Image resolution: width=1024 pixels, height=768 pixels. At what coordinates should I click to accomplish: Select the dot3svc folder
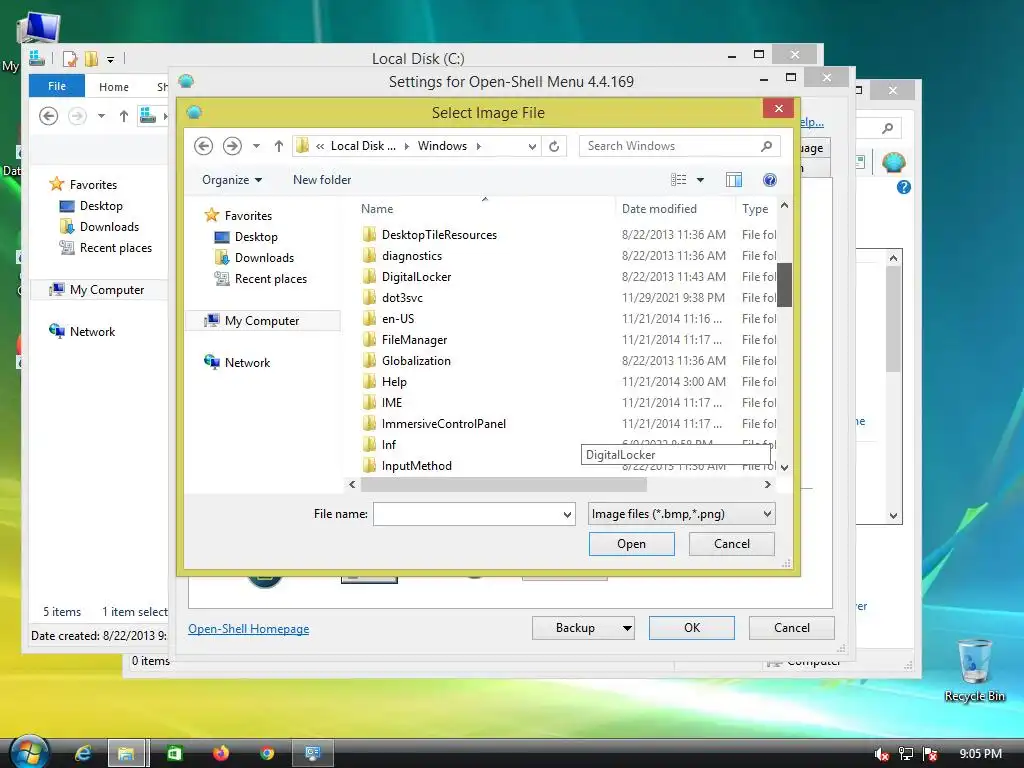click(402, 297)
